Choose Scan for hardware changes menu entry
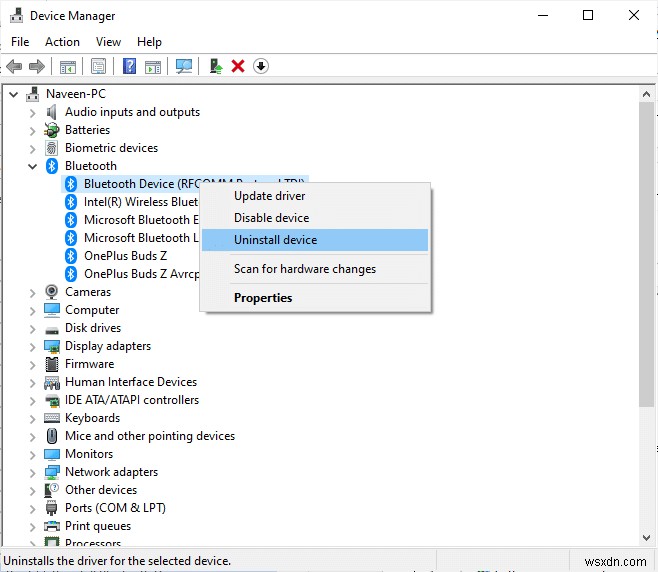The width and height of the screenshot is (658, 572). pos(315,269)
